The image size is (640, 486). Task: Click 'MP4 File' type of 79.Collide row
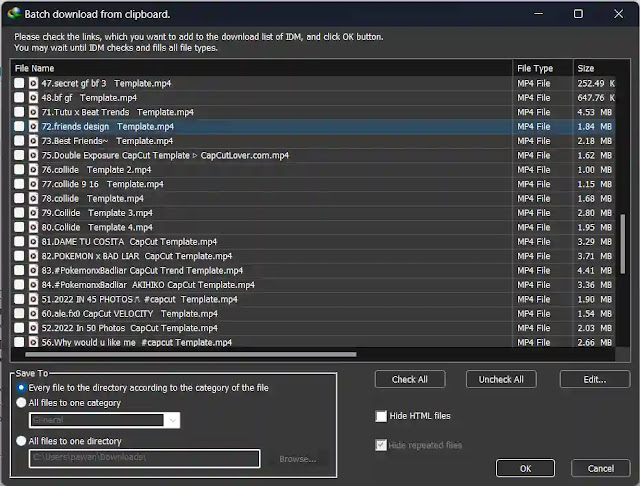tap(533, 213)
